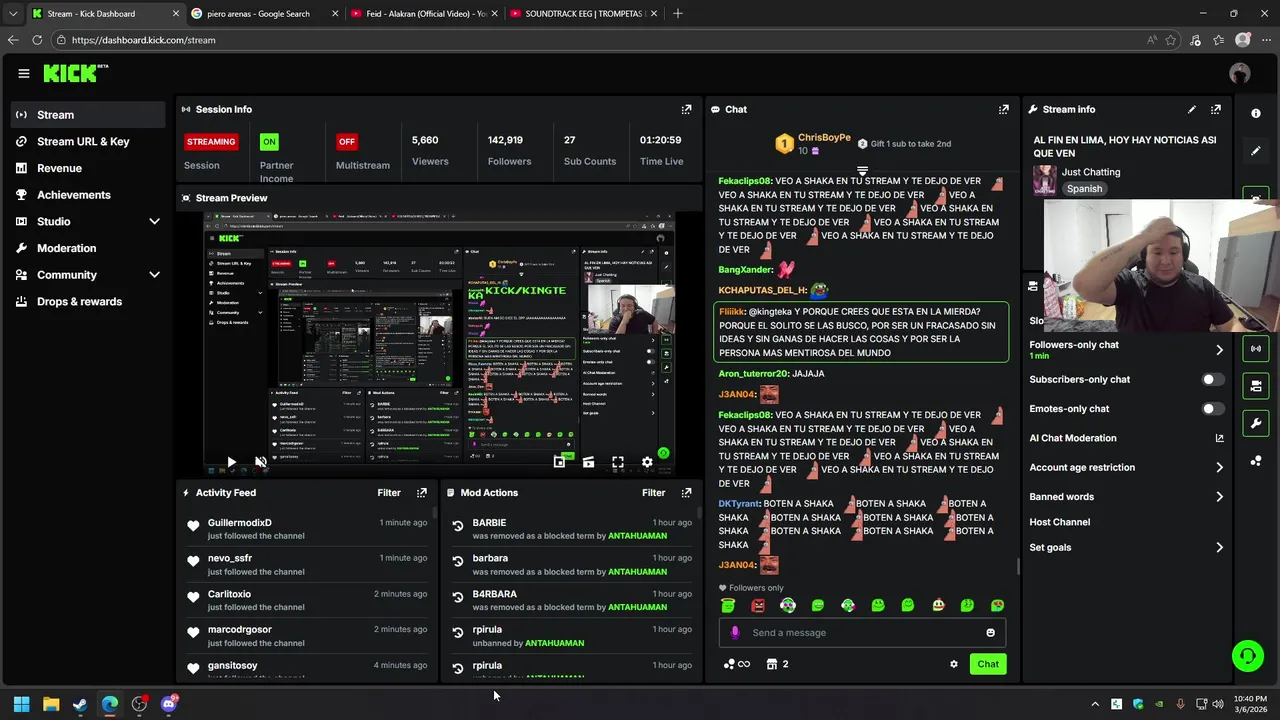1280x720 pixels.
Task: Open chat settings gear
Action: click(x=953, y=664)
